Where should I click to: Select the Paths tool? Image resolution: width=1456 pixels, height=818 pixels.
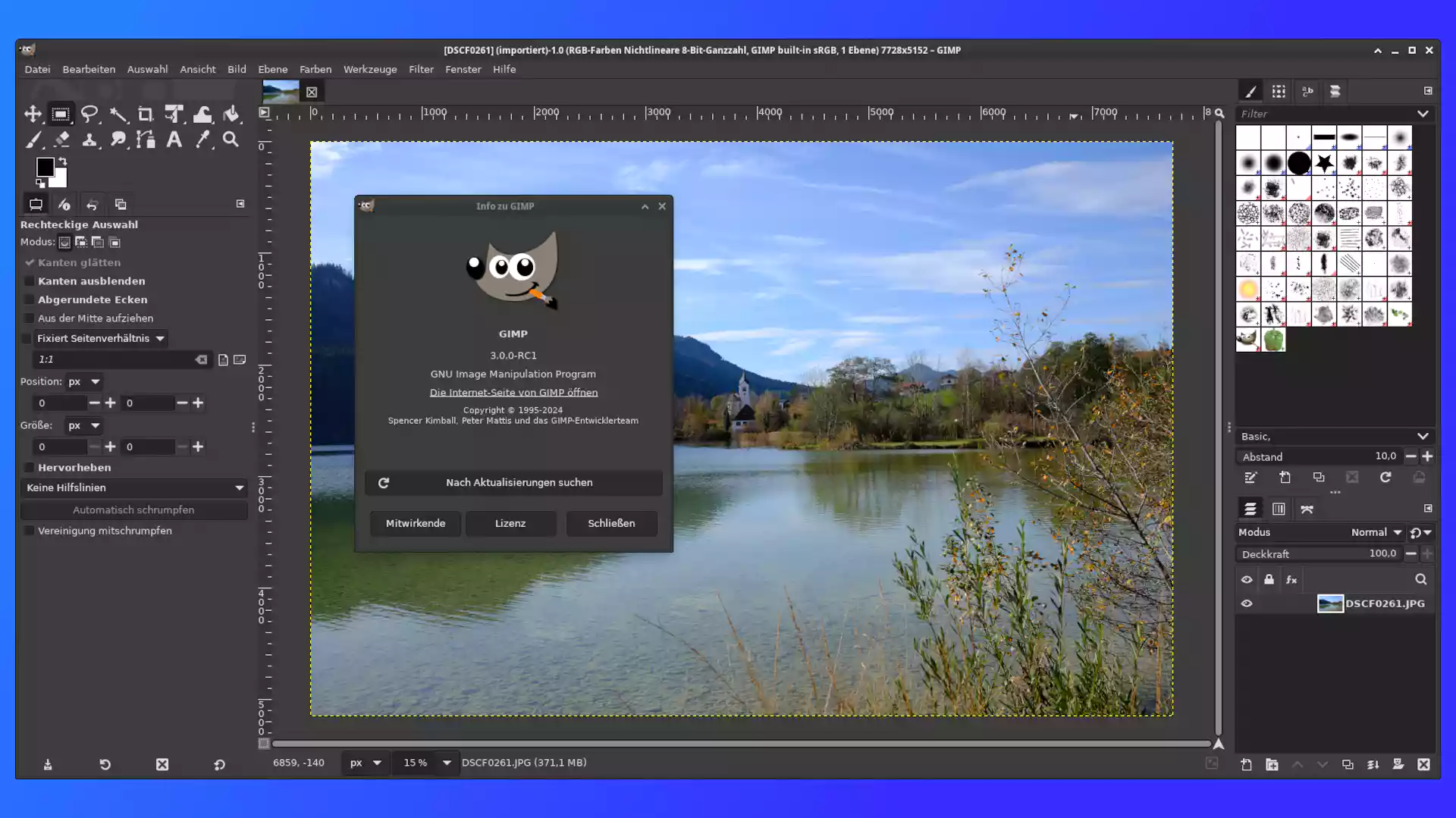(x=146, y=139)
